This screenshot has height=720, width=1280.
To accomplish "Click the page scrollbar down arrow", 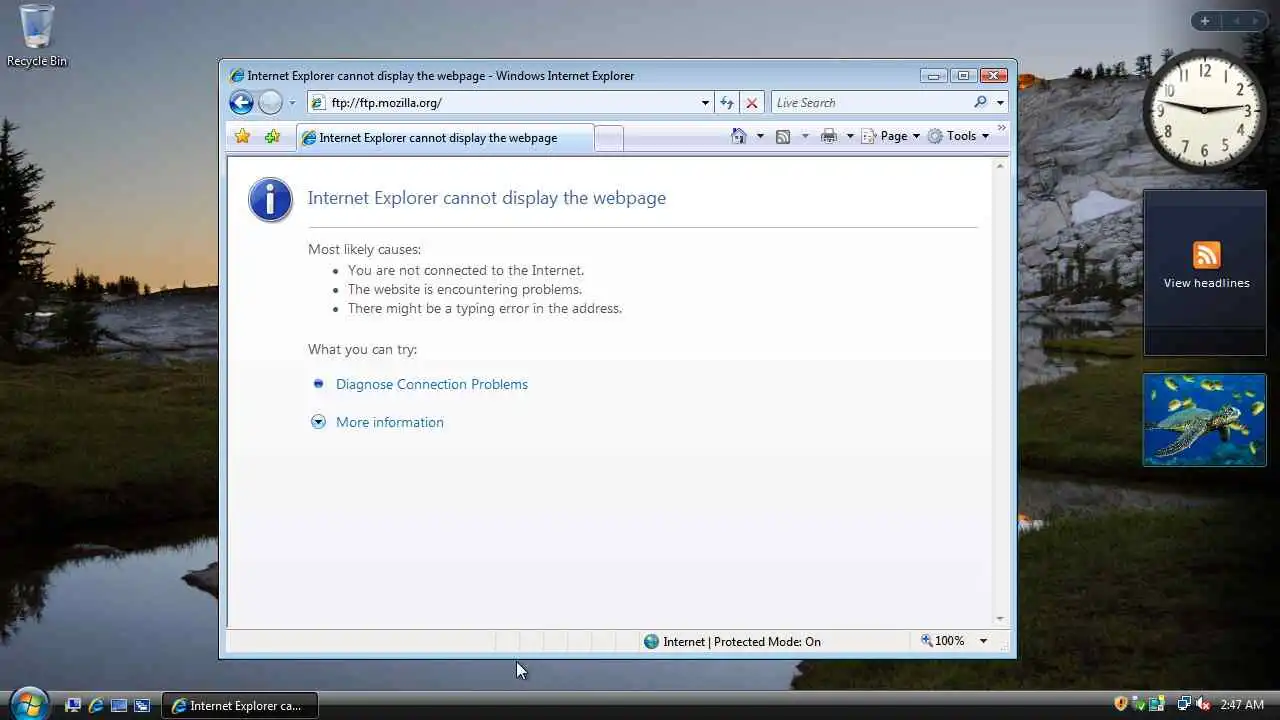I will click(999, 619).
